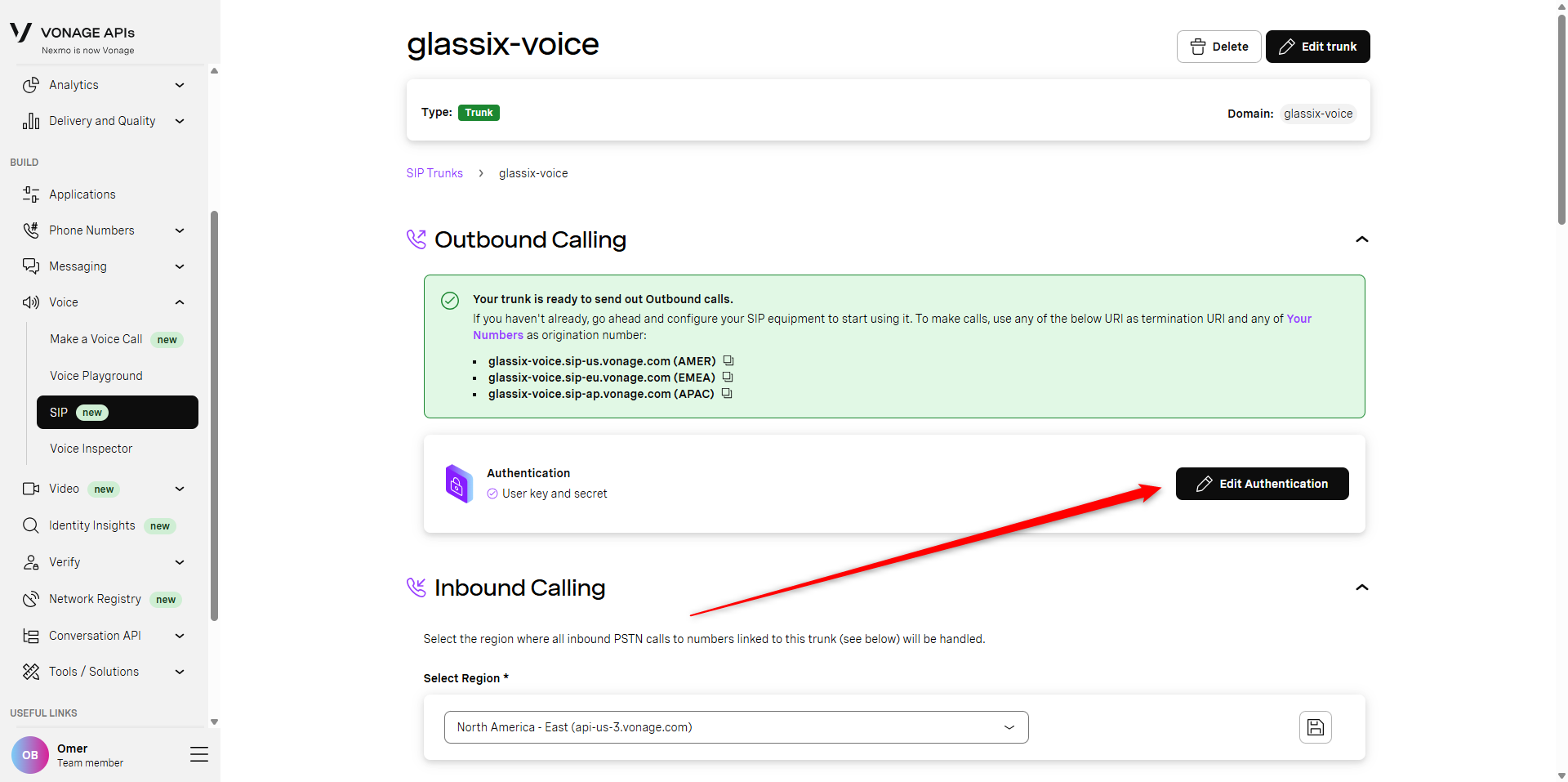Click the main page vertical scrollbar
Image resolution: width=1568 pixels, height=782 pixels.
tap(1561, 118)
